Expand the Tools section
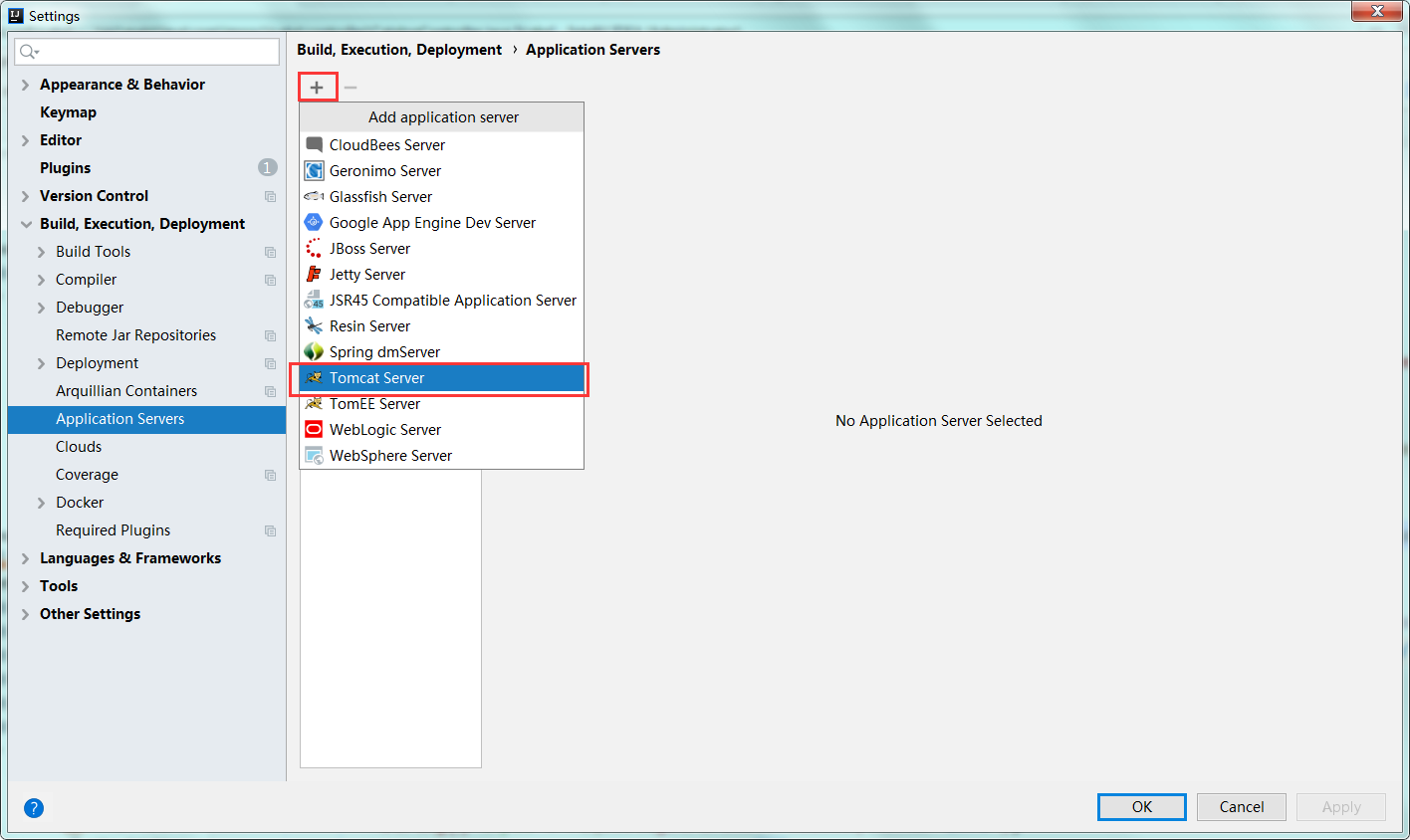The height and width of the screenshot is (840, 1410). pyautogui.click(x=26, y=587)
